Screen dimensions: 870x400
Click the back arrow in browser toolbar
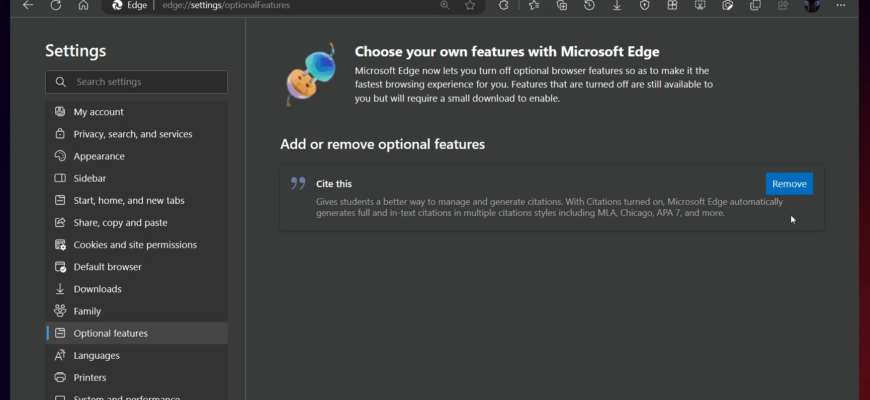point(27,5)
